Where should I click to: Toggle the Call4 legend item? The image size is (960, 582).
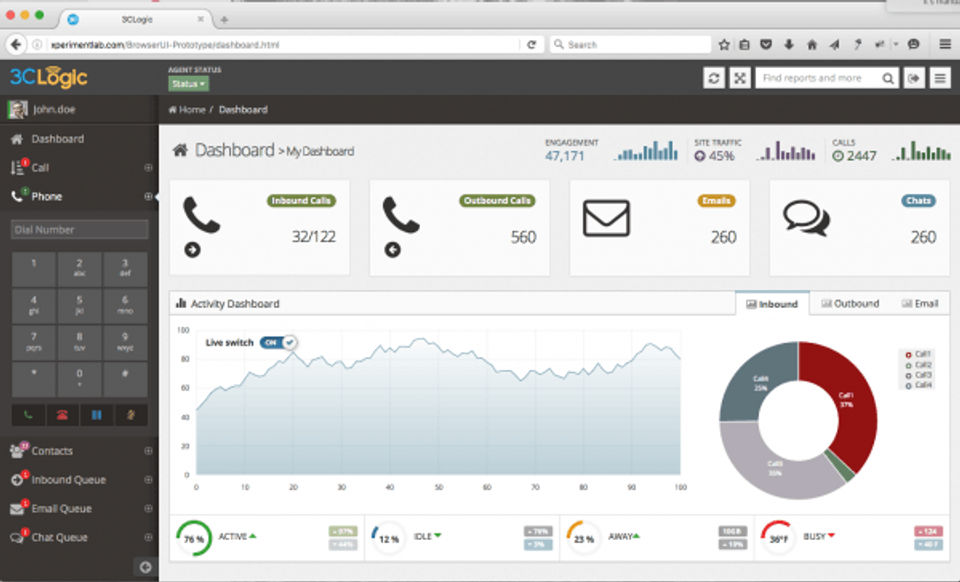click(x=918, y=386)
